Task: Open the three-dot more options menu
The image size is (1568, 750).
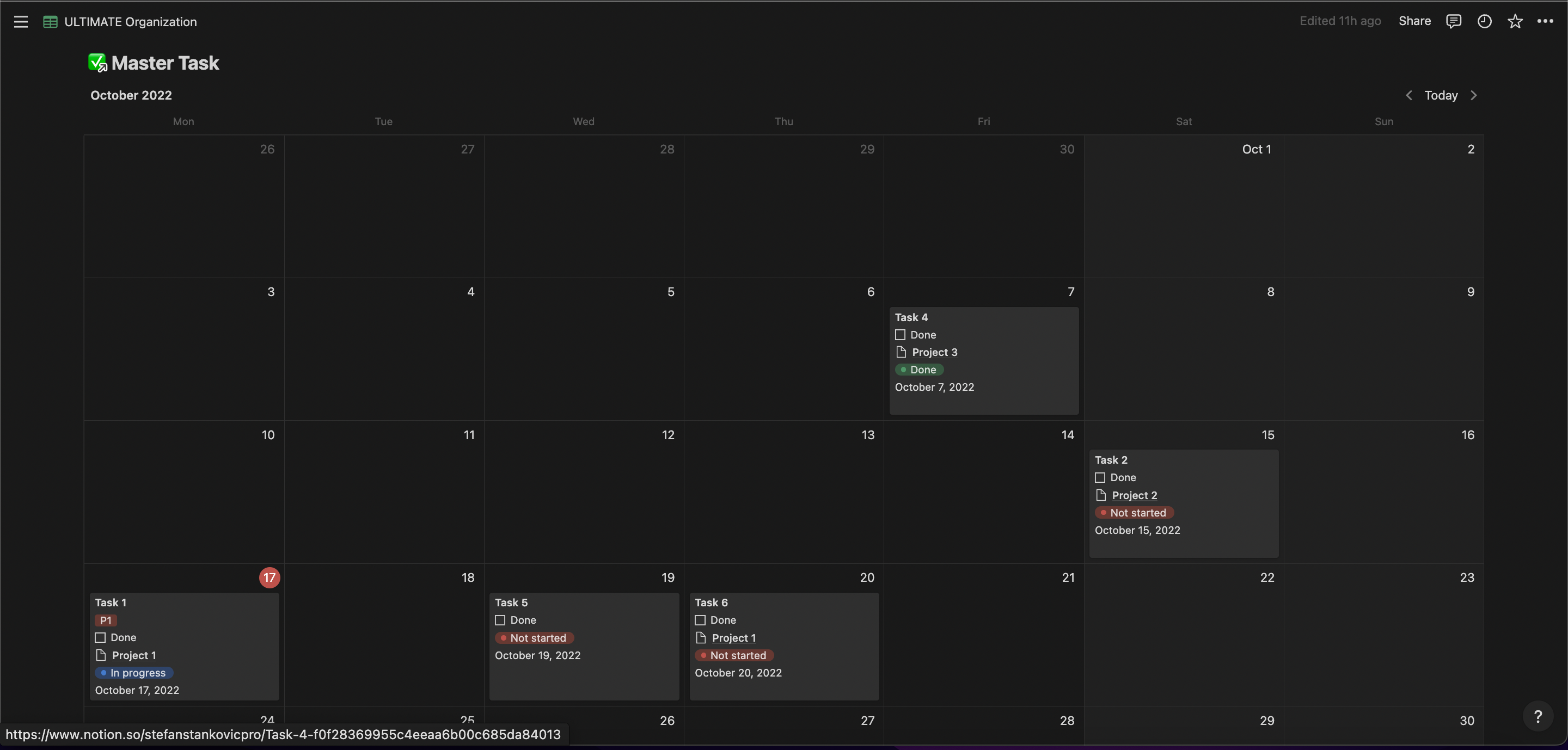Action: tap(1545, 21)
